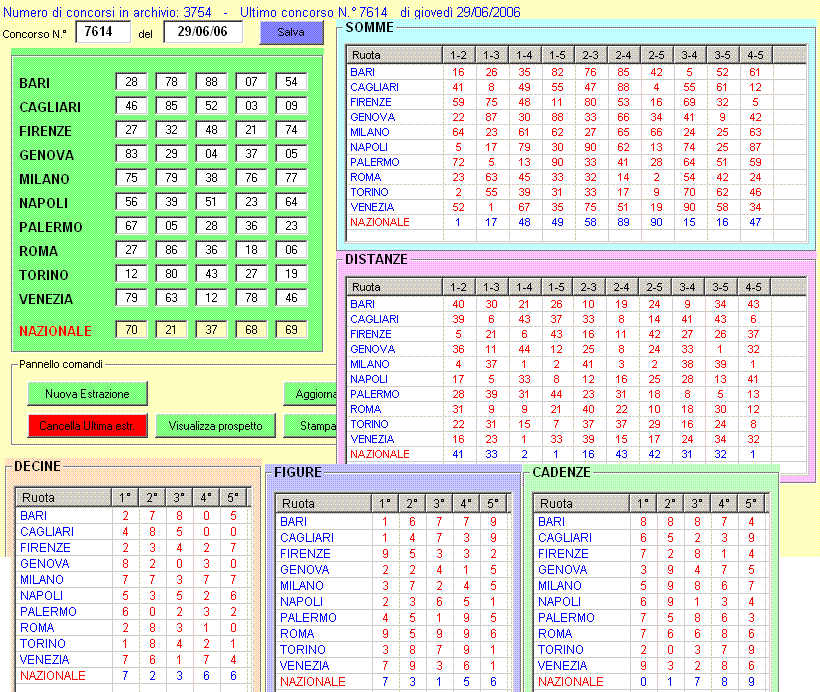This screenshot has width=820, height=692.
Task: Select the PALERMO row in DECINE table
Action: [x=134, y=612]
